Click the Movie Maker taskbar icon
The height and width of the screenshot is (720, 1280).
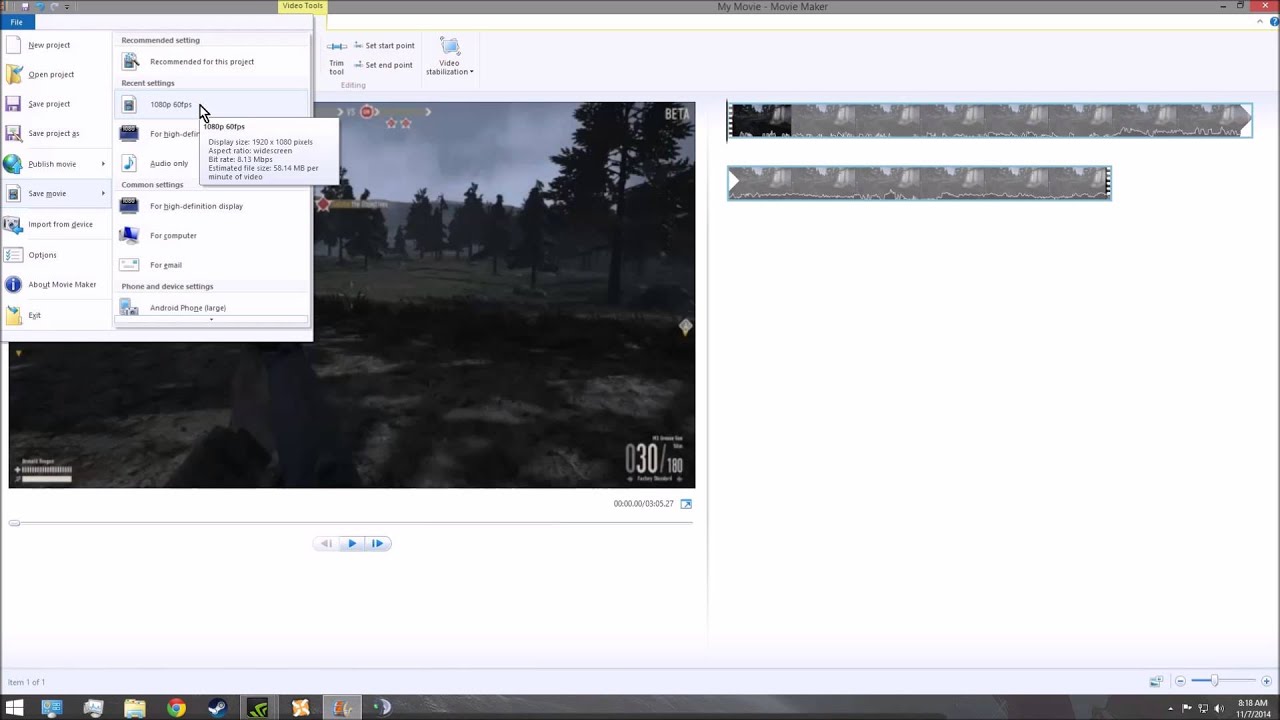pyautogui.click(x=342, y=708)
